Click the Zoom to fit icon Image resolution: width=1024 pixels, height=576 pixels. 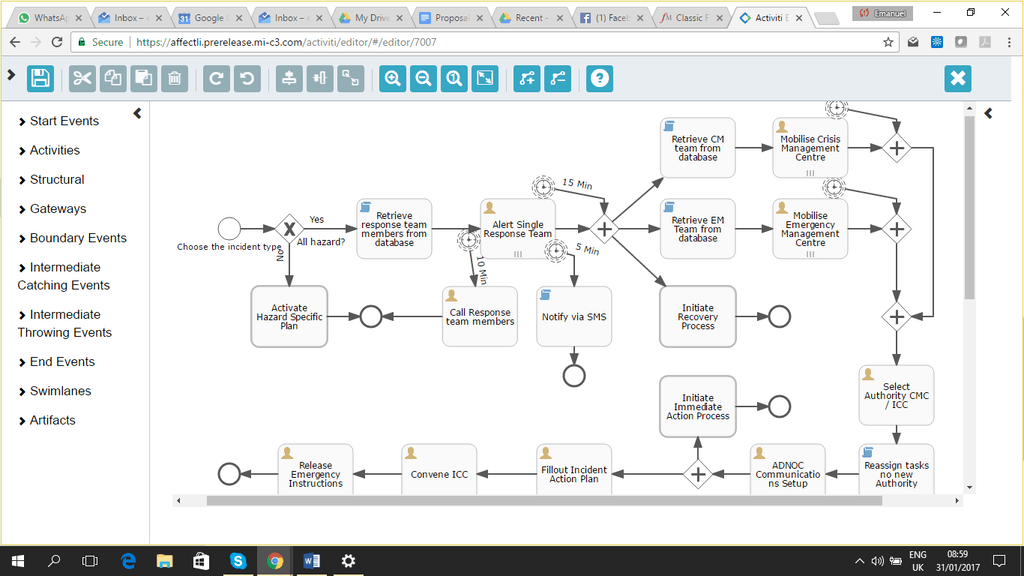point(485,79)
